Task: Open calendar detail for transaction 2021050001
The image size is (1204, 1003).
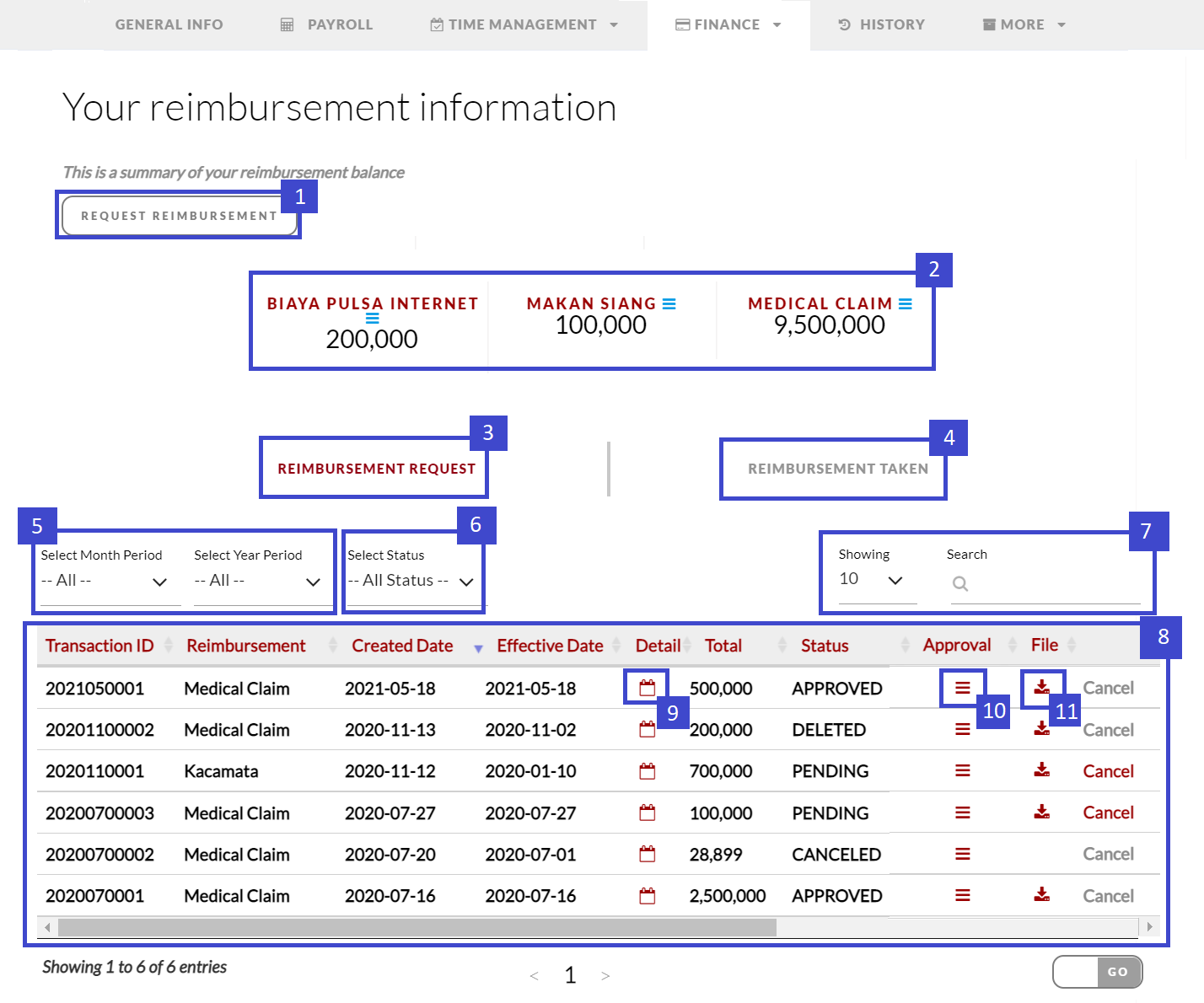Action: pyautogui.click(x=646, y=687)
